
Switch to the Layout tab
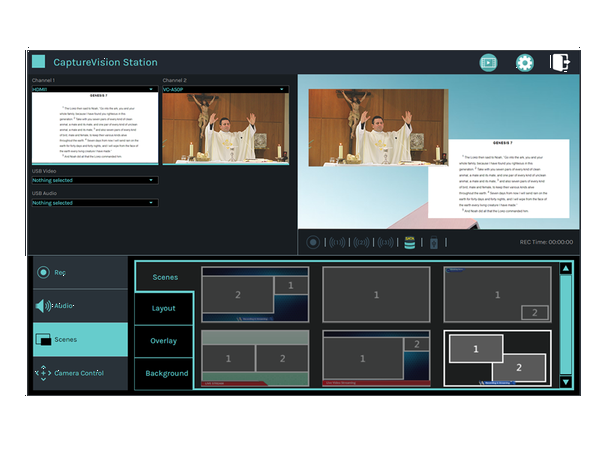163,308
